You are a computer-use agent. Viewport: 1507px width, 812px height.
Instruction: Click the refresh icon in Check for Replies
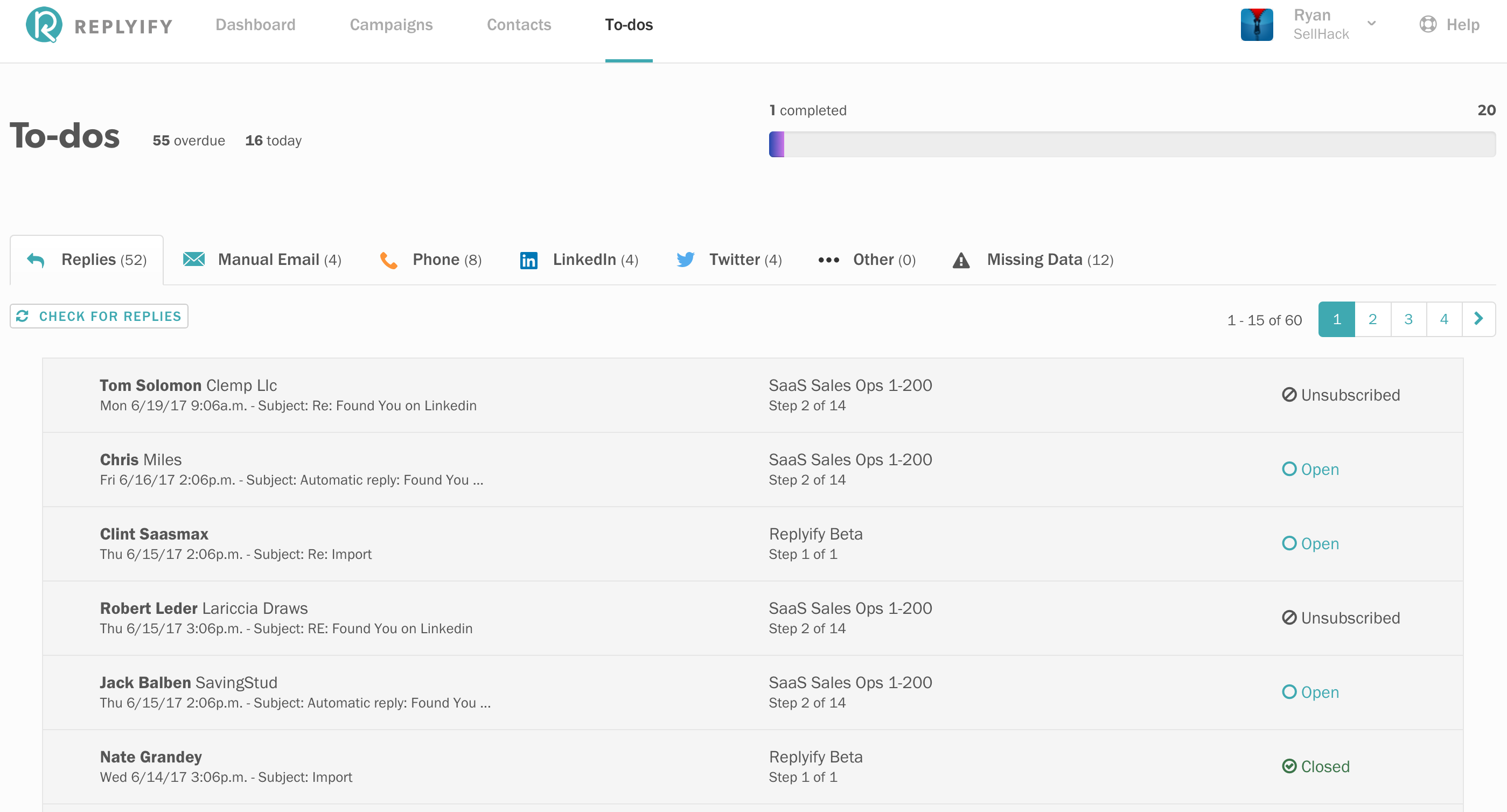click(22, 316)
